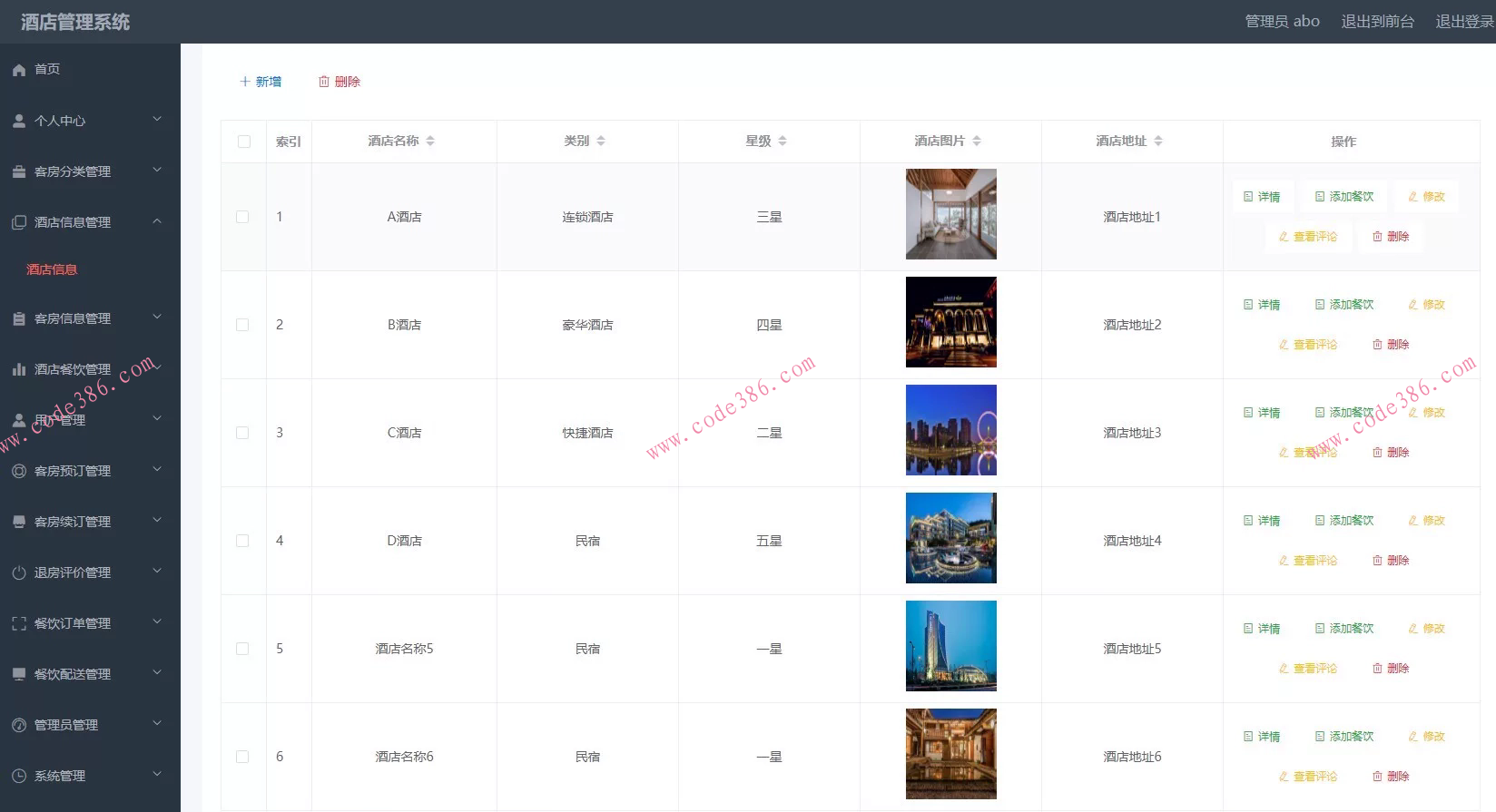Select the checkbox for D酒店 row
Screen dimensions: 1496x812
click(242, 541)
